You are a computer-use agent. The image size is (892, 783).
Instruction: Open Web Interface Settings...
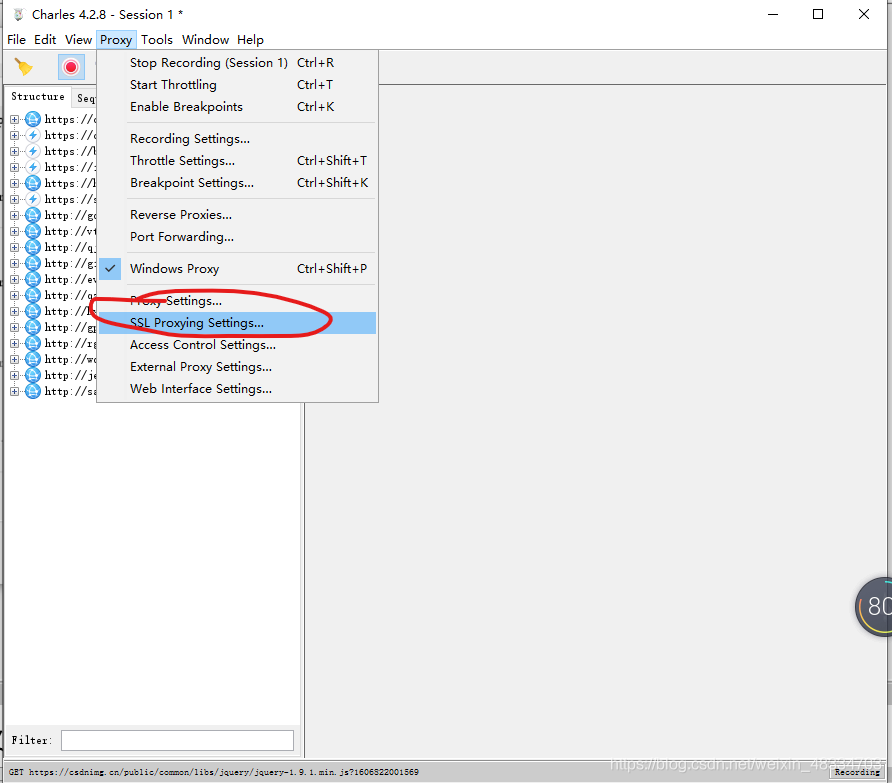pos(237,389)
